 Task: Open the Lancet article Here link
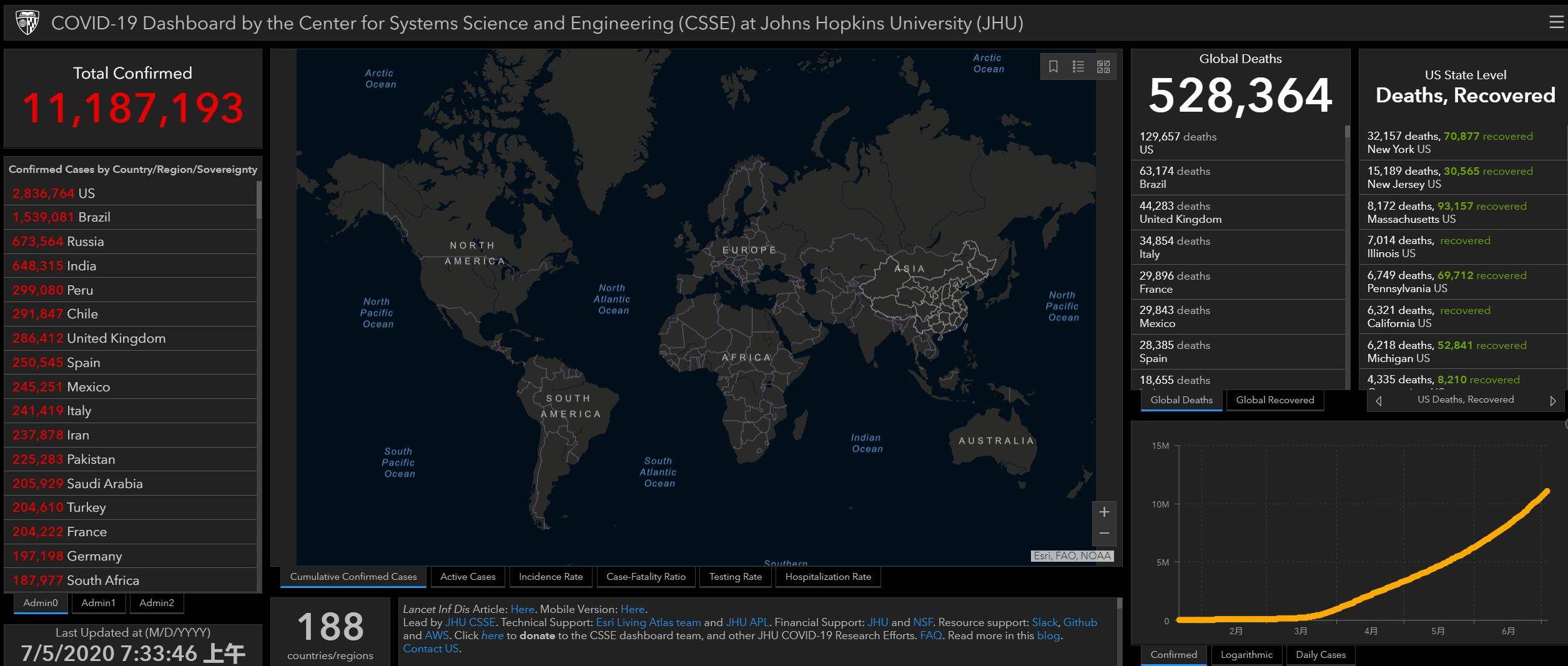522,609
